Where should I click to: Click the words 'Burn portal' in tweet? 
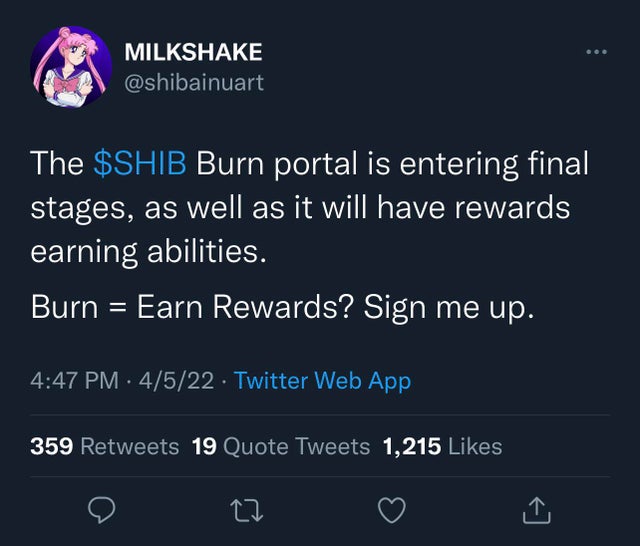tap(277, 164)
